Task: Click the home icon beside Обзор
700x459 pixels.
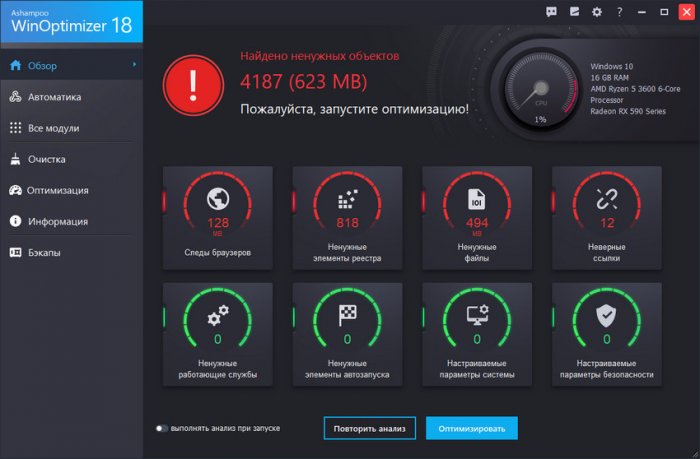Action: point(16,66)
